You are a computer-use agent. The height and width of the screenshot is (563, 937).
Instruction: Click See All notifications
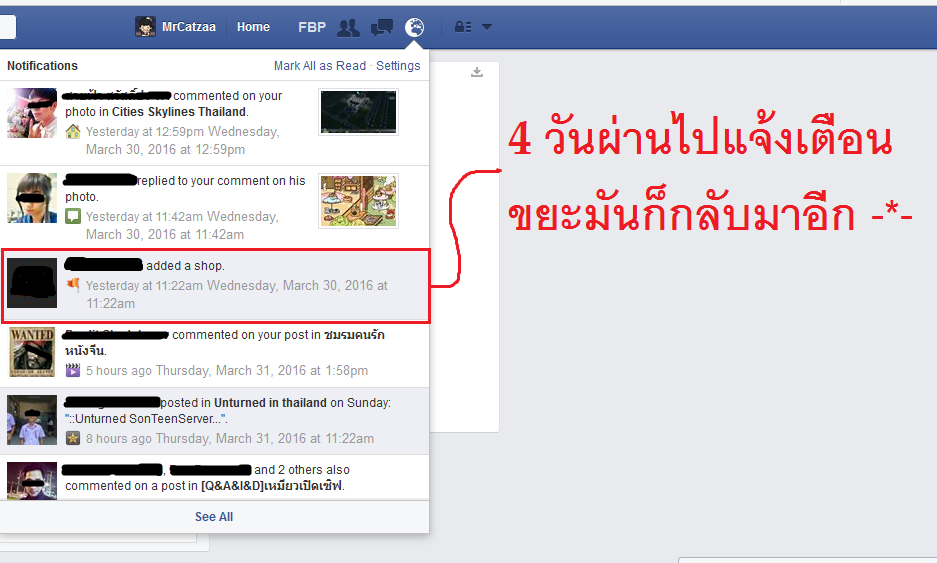(x=214, y=517)
